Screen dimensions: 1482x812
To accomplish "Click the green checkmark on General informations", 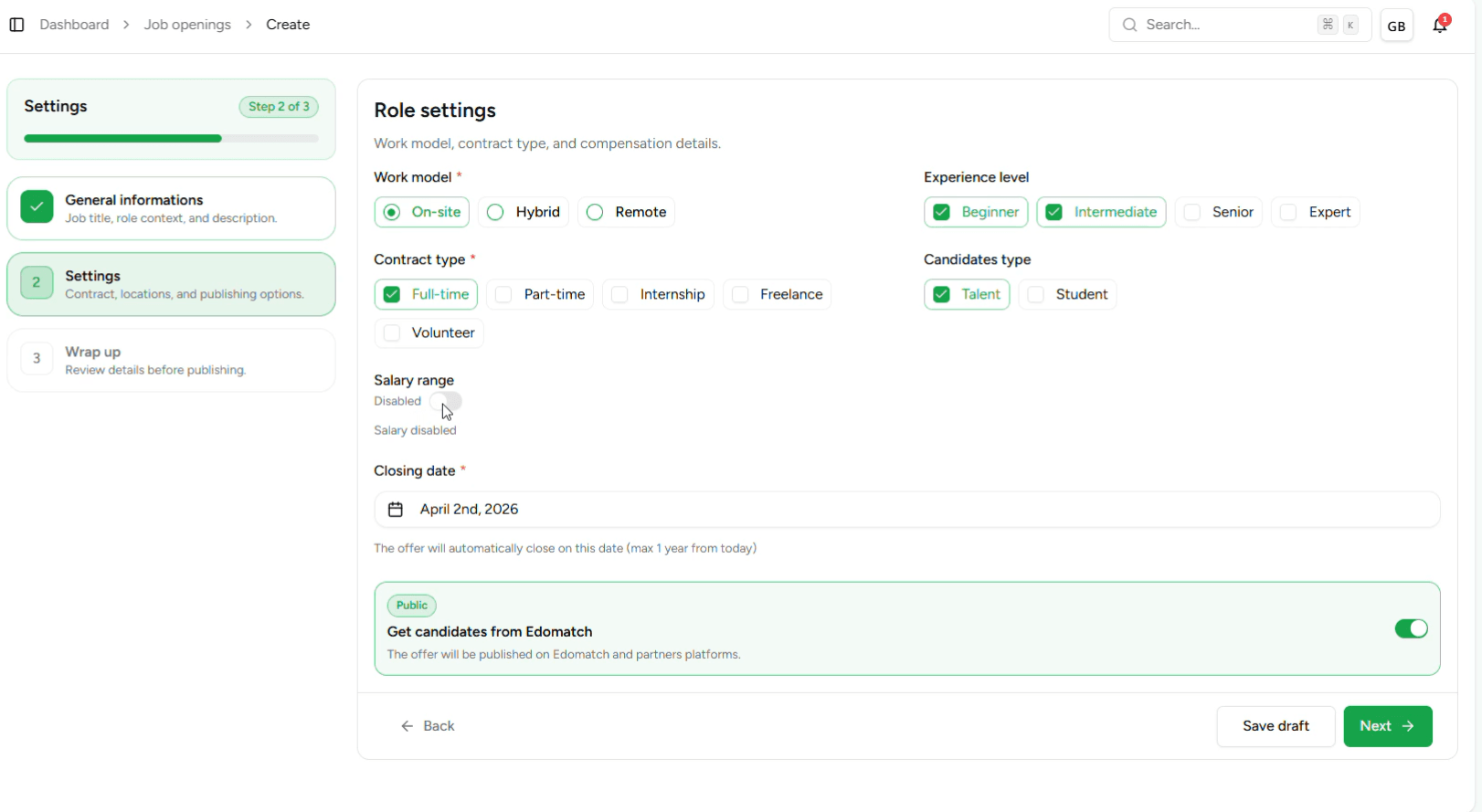I will 37,207.
